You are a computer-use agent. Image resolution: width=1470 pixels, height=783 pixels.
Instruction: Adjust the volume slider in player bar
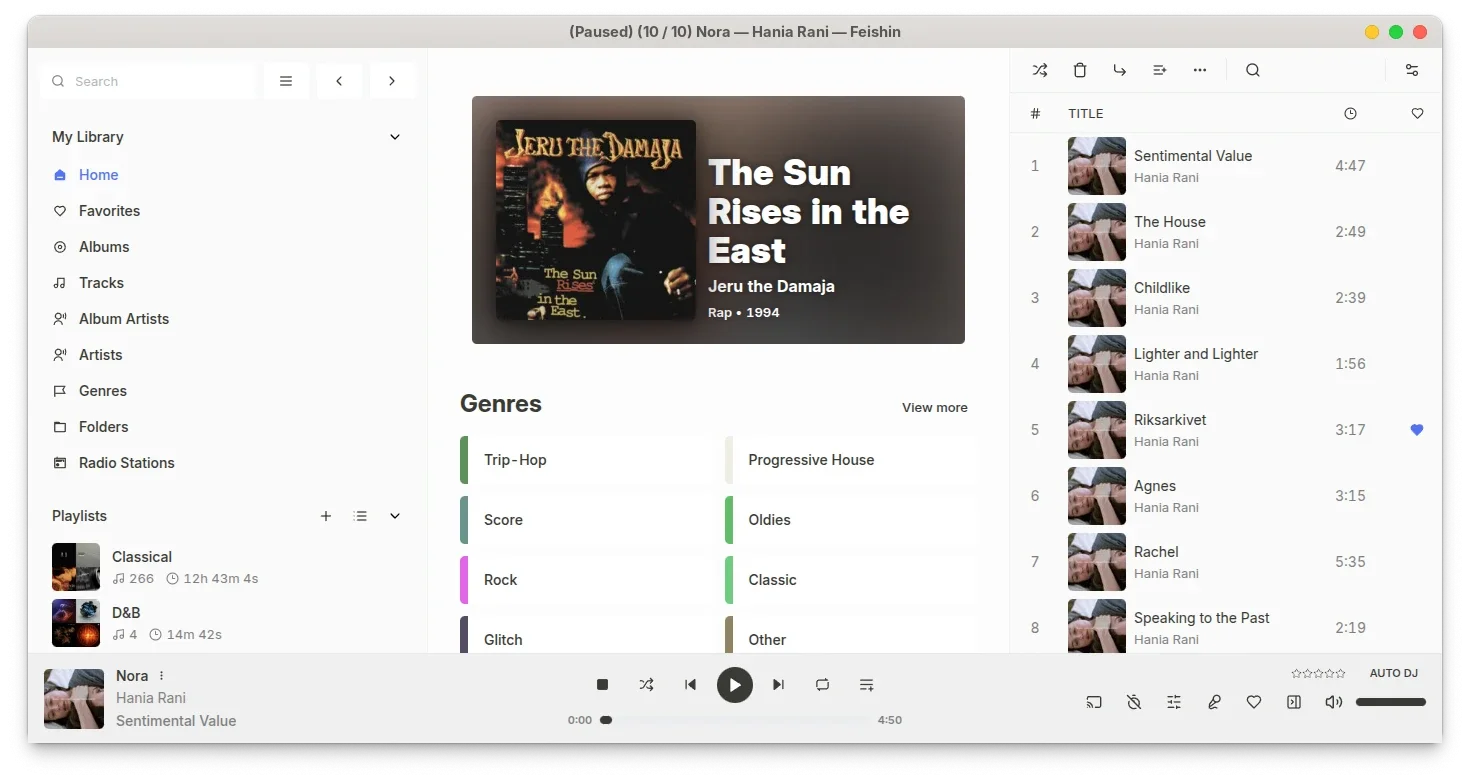1391,702
